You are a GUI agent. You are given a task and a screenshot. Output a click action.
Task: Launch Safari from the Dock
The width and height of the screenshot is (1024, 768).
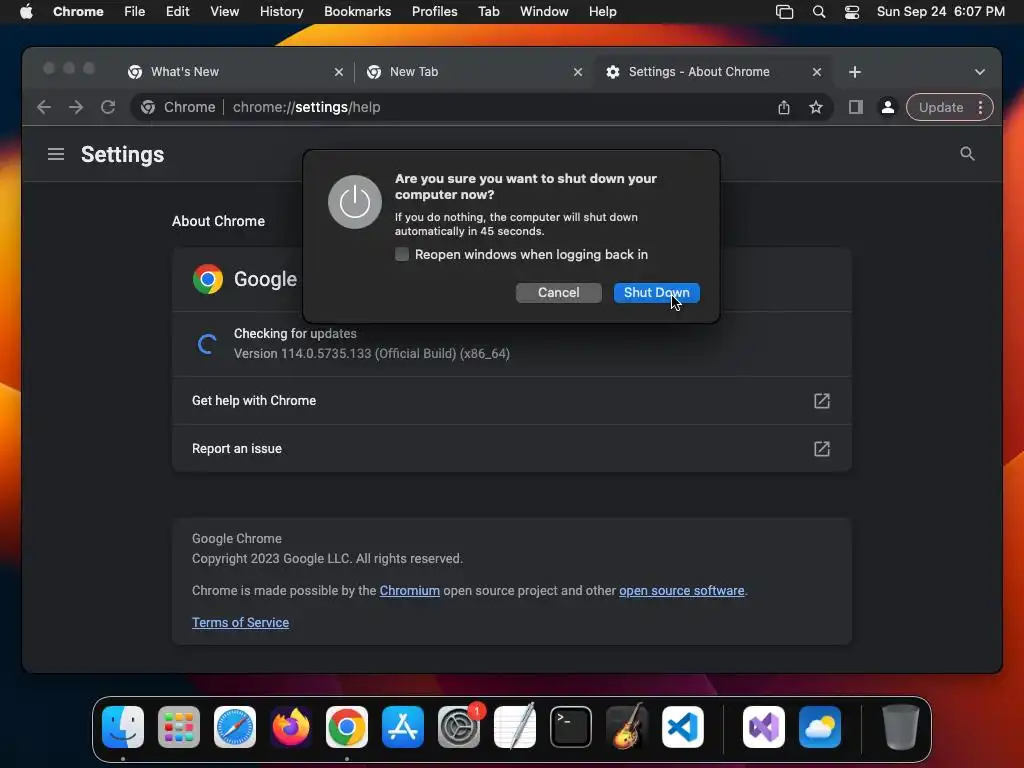pos(234,727)
